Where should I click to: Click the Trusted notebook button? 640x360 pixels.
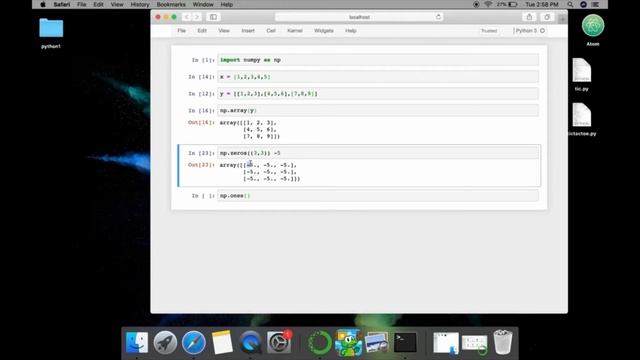(x=489, y=31)
